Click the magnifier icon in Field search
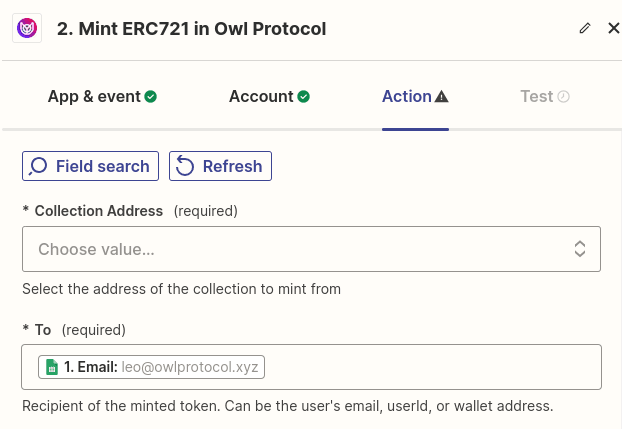The height and width of the screenshot is (429, 622). click(x=39, y=166)
